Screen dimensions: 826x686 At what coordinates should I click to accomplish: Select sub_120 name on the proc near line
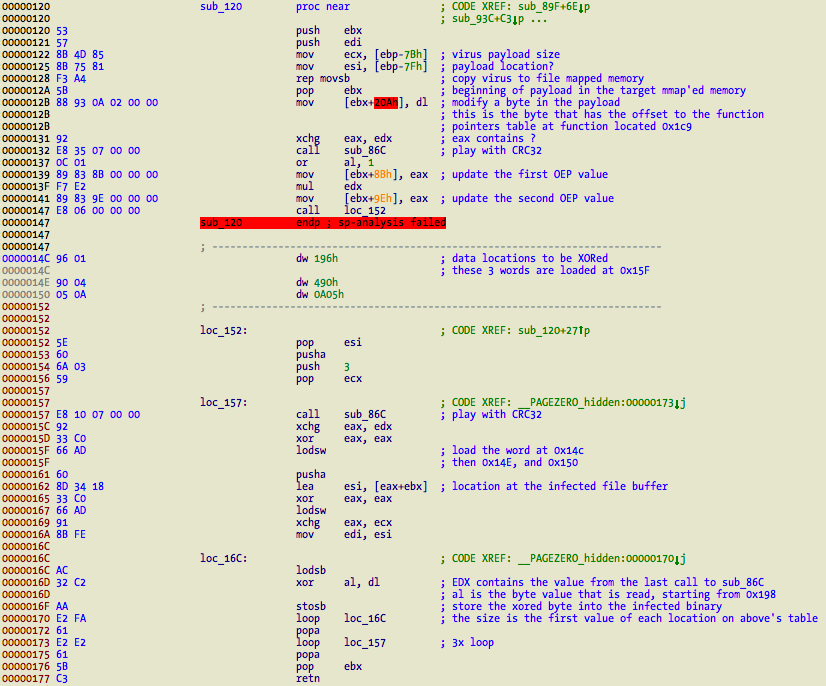point(222,7)
